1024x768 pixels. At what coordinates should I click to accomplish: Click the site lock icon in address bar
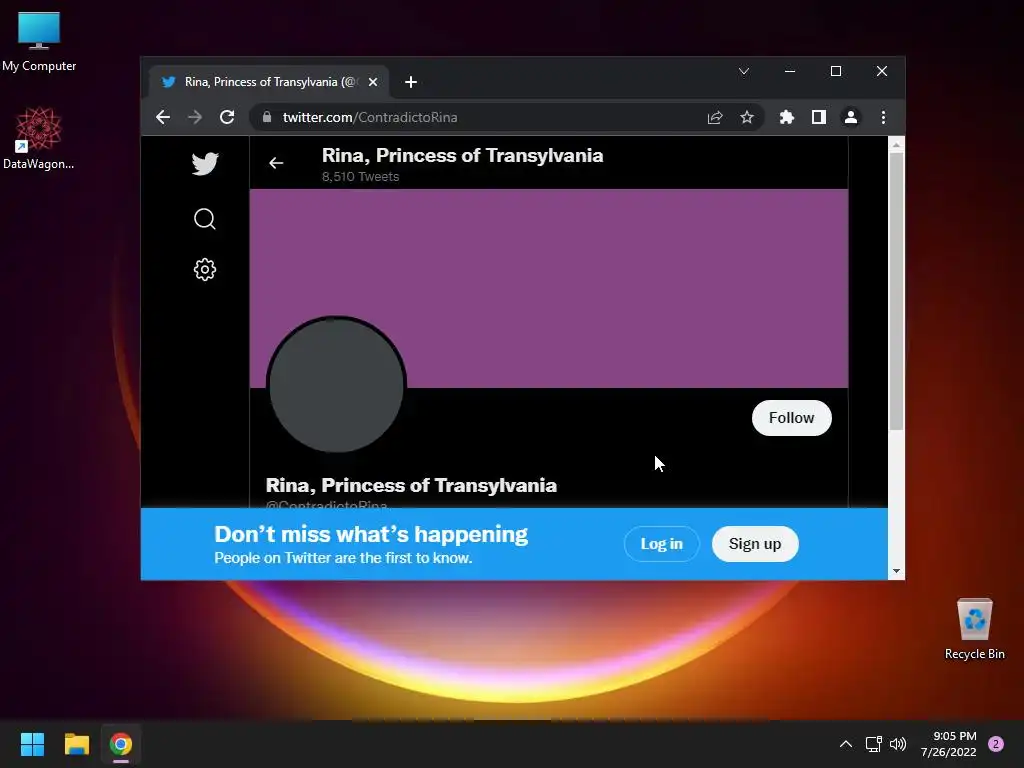[266, 117]
